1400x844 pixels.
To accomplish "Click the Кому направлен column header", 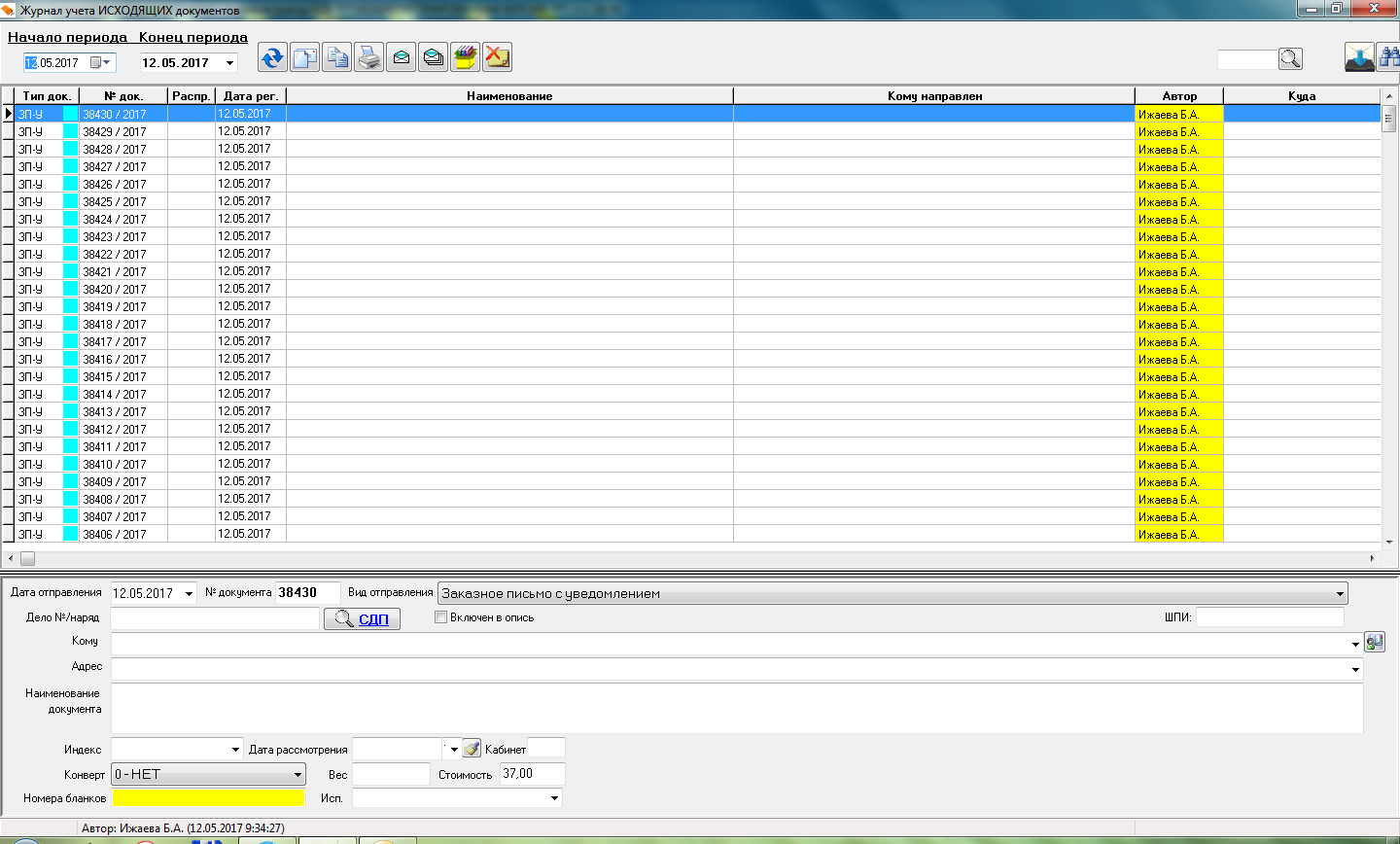I will pyautogui.click(x=934, y=96).
